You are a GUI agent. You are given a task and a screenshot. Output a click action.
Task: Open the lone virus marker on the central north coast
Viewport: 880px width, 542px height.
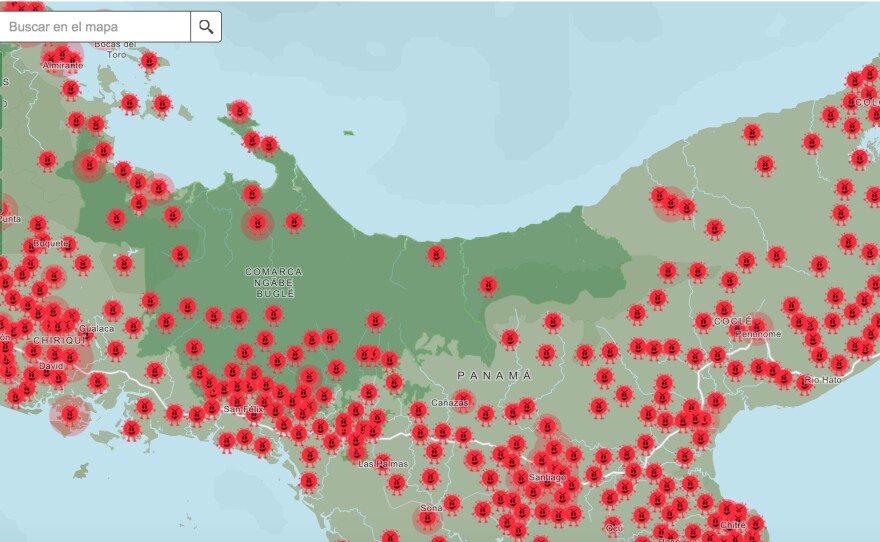coord(436,255)
